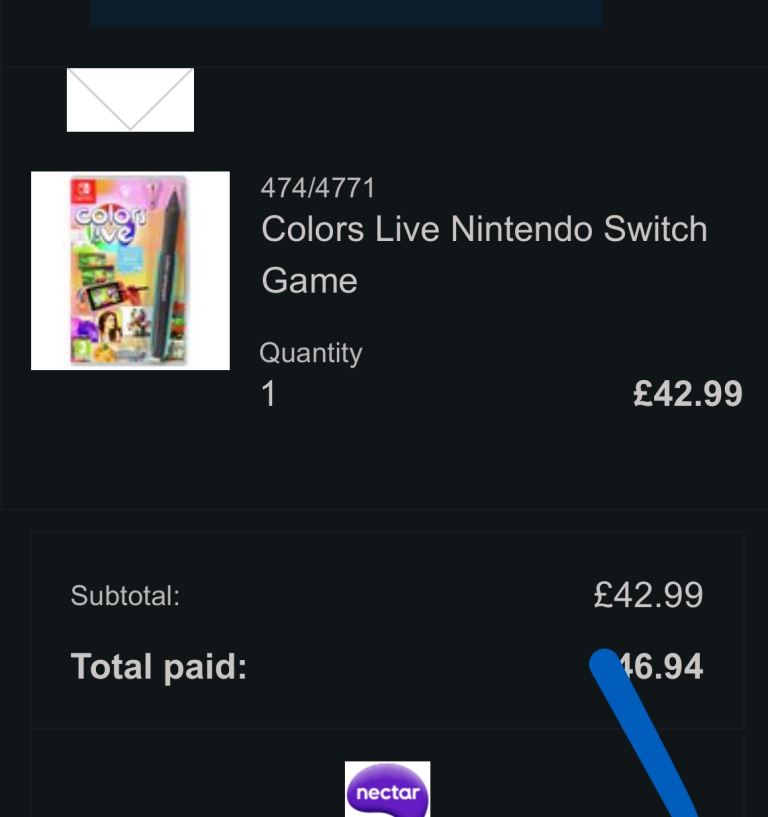The image size is (768, 817).
Task: Click the Quantity label
Action: coord(311,353)
